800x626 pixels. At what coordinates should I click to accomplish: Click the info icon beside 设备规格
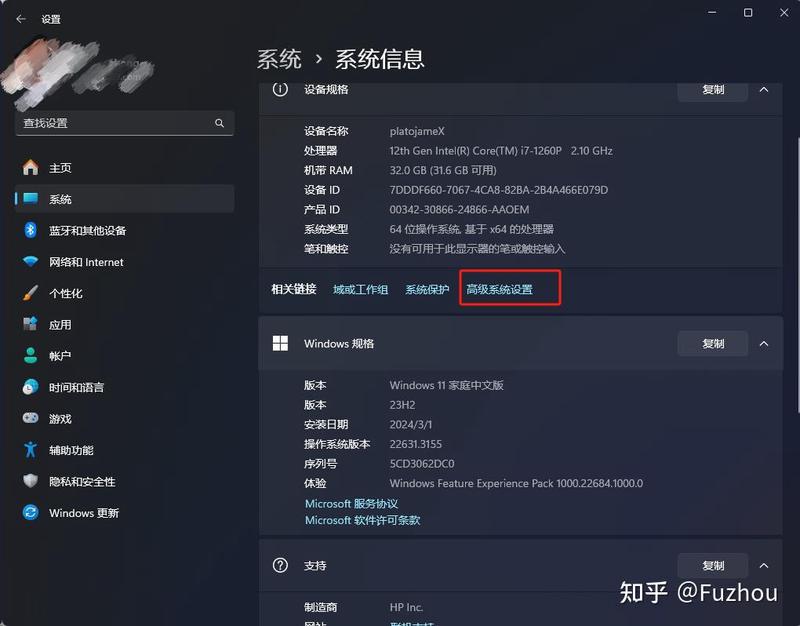pyautogui.click(x=280, y=89)
